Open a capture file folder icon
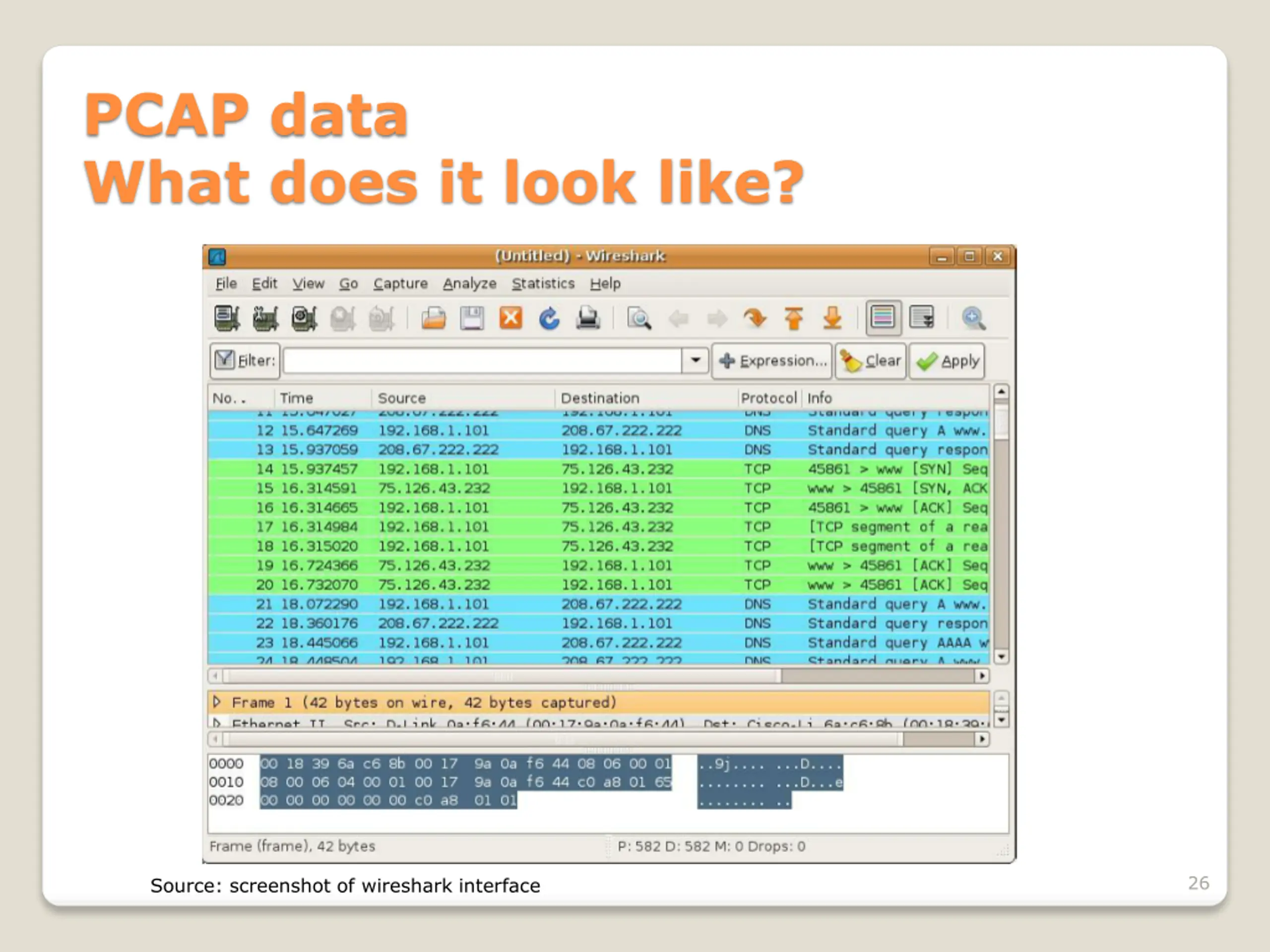 (434, 318)
